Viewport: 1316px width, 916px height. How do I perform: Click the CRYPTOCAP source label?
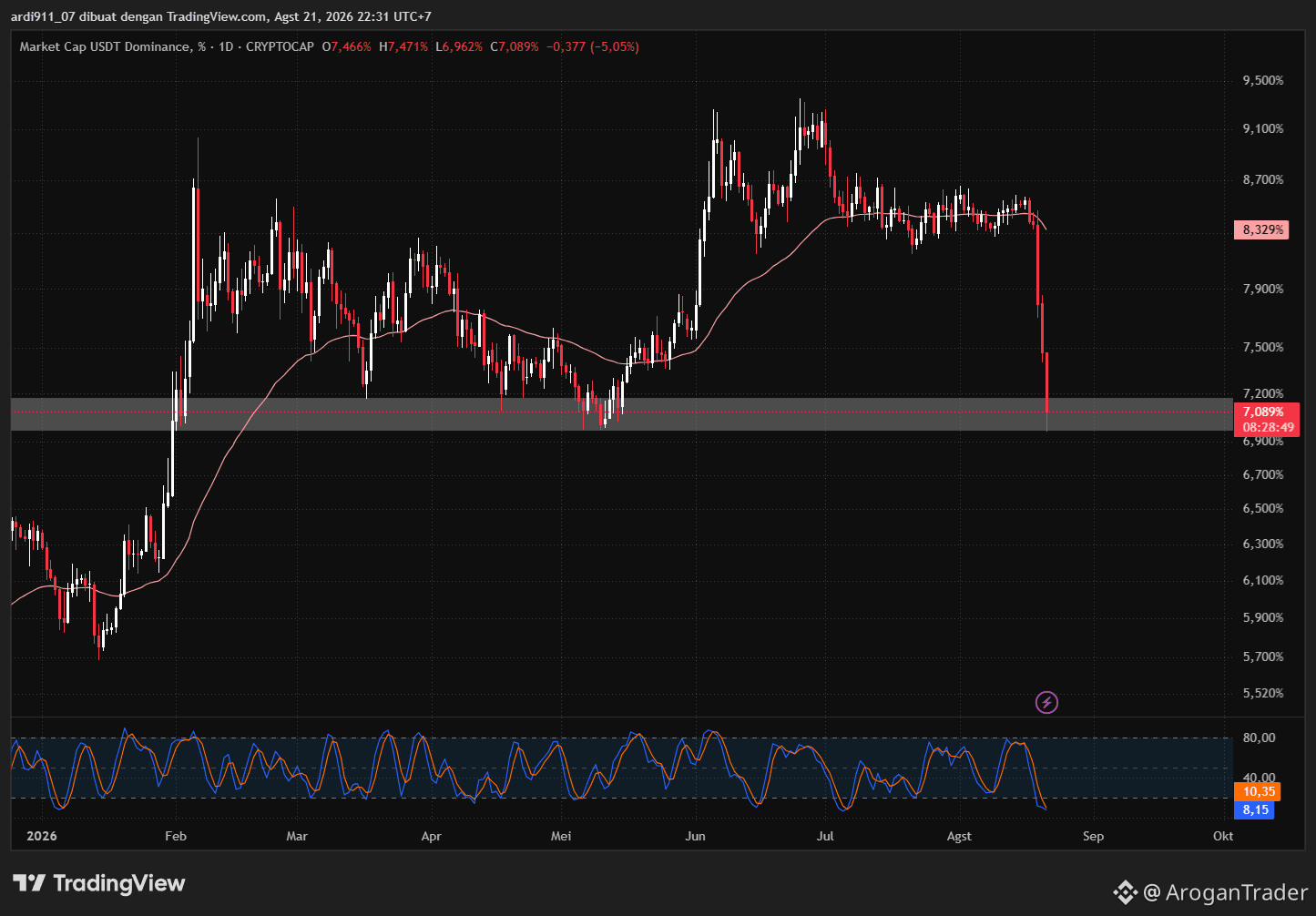[x=281, y=46]
